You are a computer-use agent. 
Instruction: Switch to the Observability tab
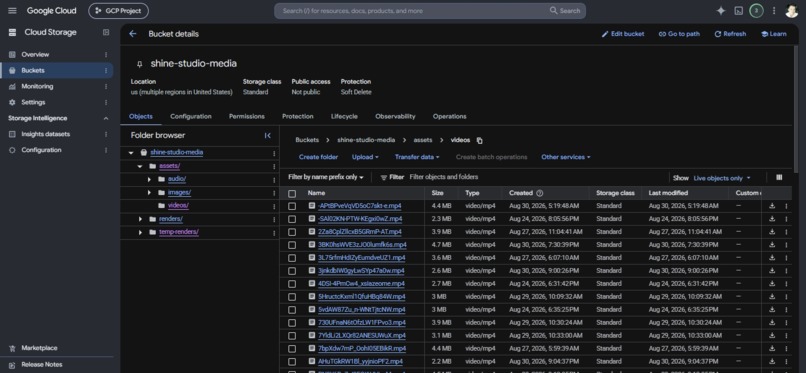click(x=395, y=117)
